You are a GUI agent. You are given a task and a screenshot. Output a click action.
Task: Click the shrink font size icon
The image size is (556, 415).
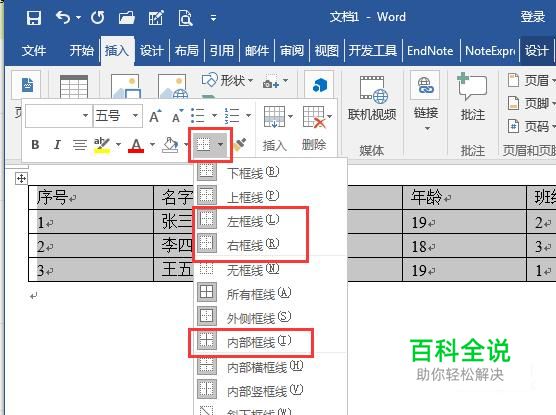[177, 116]
